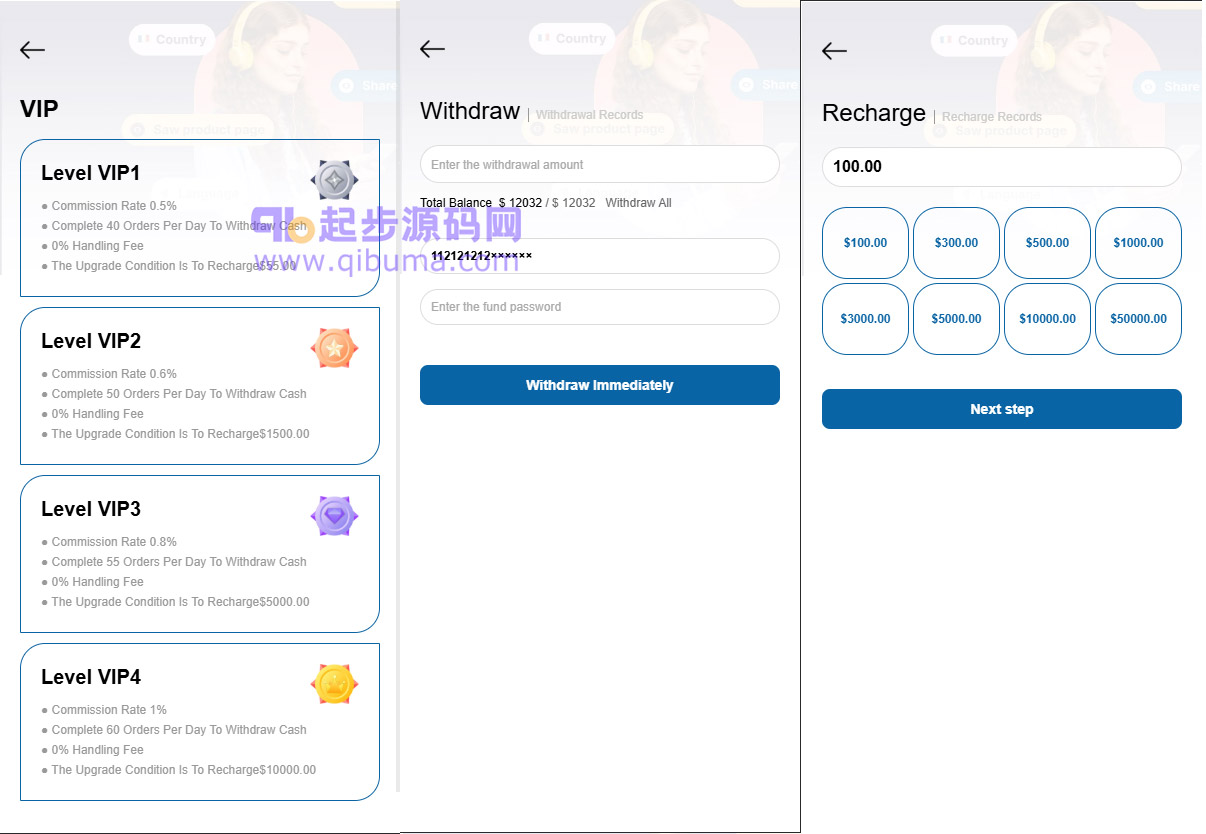Open the Level VIP3 card
This screenshot has height=834, width=1206.
coord(200,554)
